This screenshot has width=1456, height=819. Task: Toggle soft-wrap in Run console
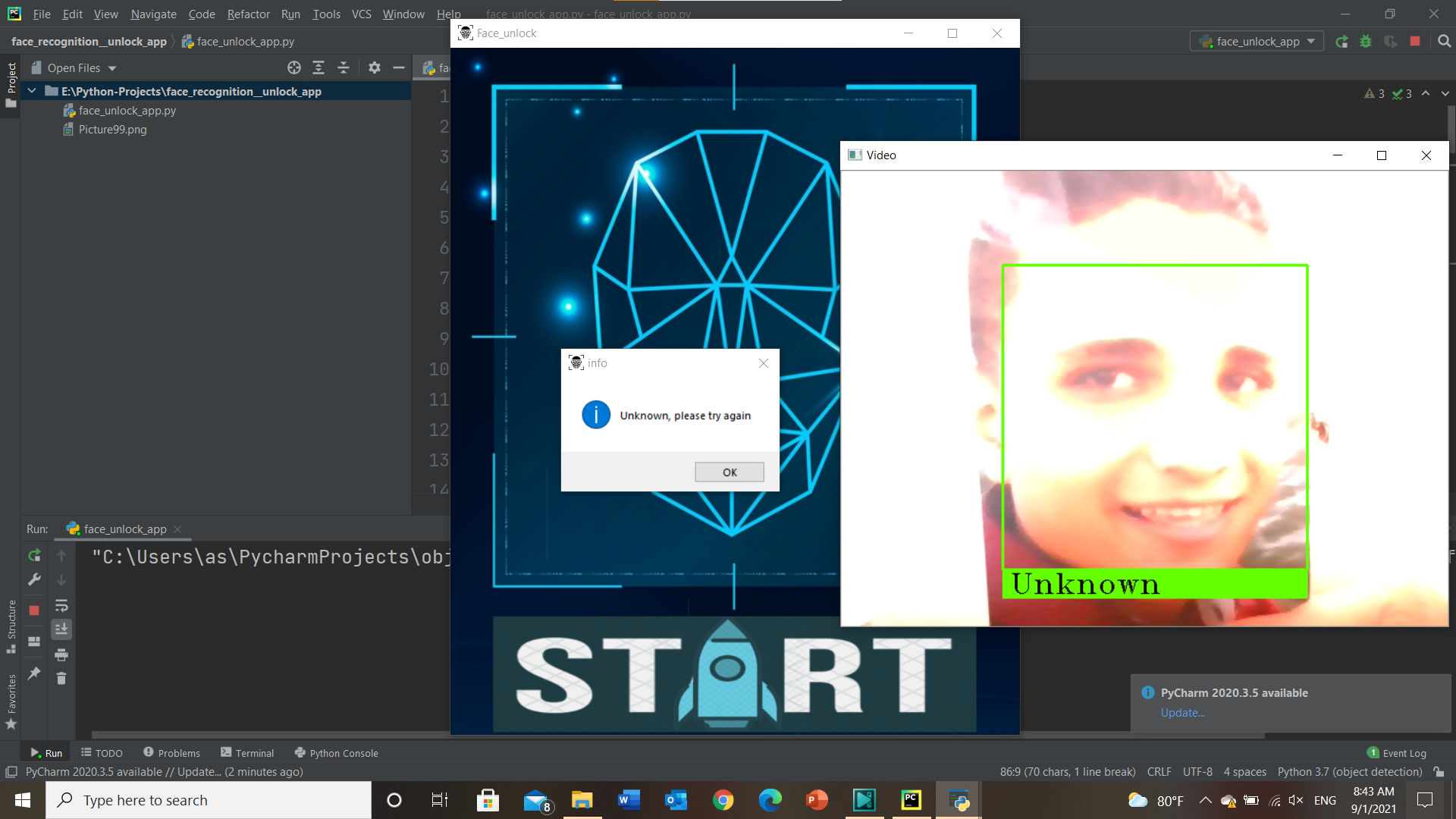click(x=61, y=605)
